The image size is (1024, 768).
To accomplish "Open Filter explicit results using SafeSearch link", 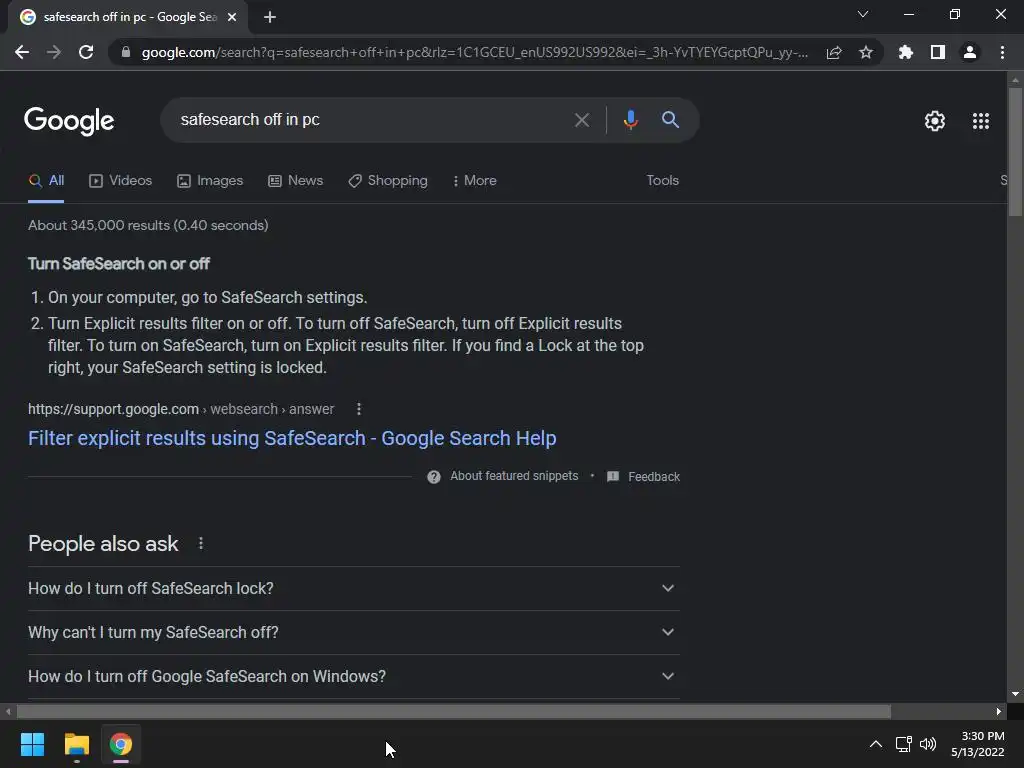I will [292, 438].
